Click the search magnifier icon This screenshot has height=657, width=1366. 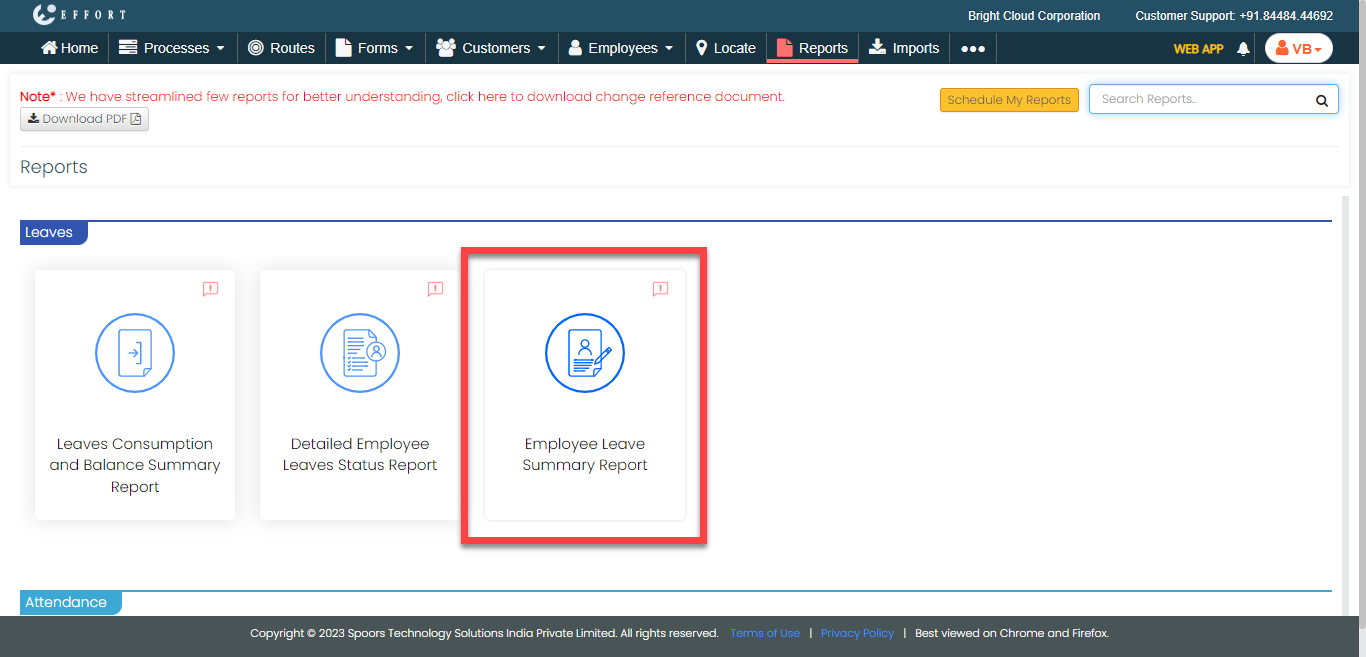[x=1321, y=100]
